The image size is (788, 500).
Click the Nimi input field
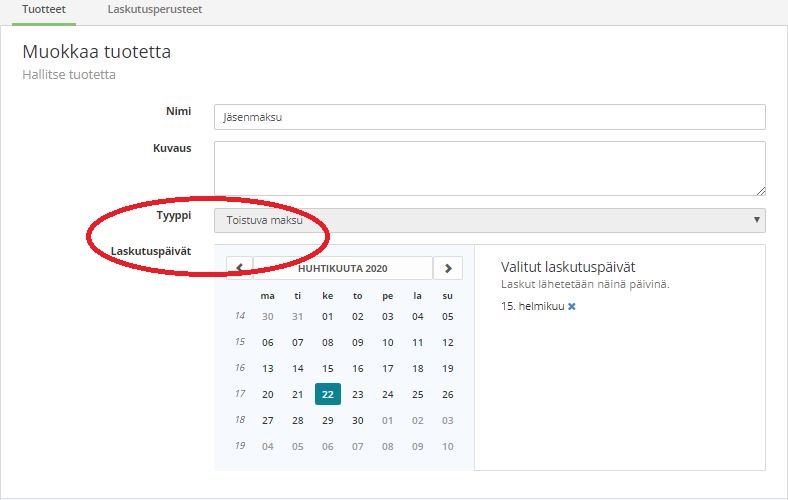tap(489, 117)
